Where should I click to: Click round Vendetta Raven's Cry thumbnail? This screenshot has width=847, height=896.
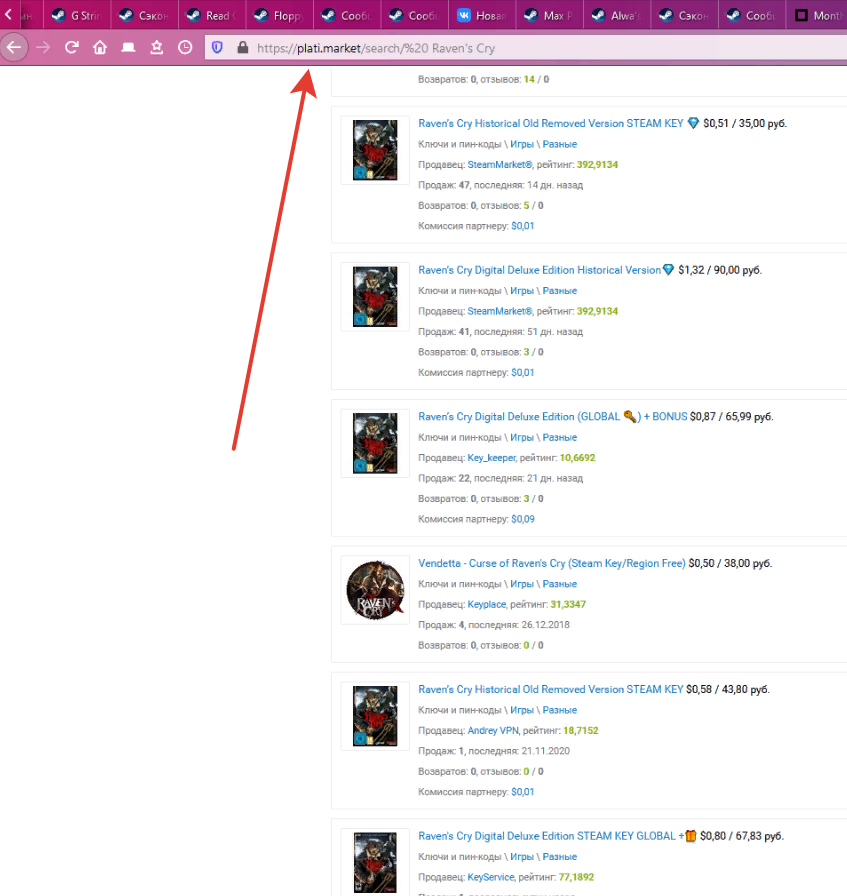375,590
